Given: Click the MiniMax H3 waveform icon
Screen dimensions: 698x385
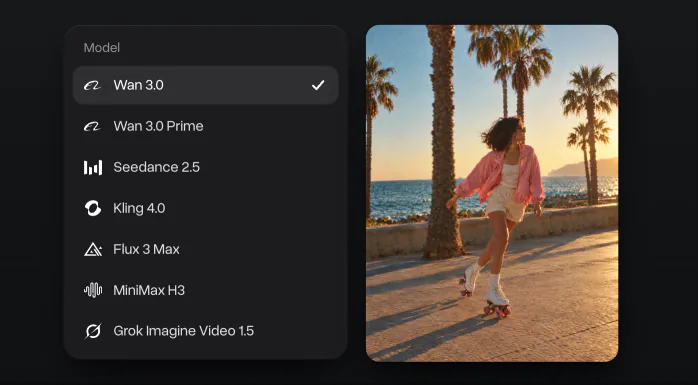Looking at the screenshot, I should (x=93, y=290).
